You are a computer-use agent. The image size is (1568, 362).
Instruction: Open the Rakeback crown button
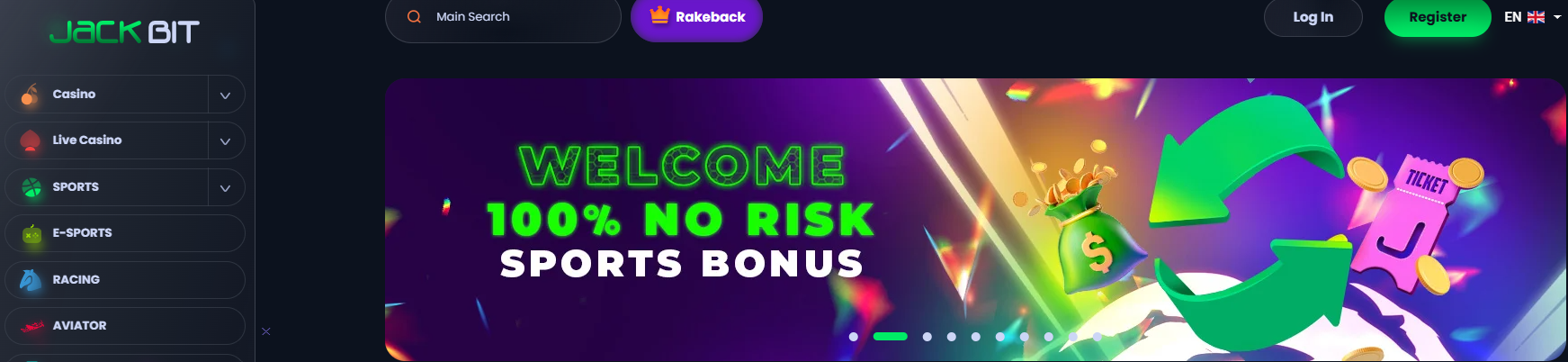pyautogui.click(x=696, y=17)
